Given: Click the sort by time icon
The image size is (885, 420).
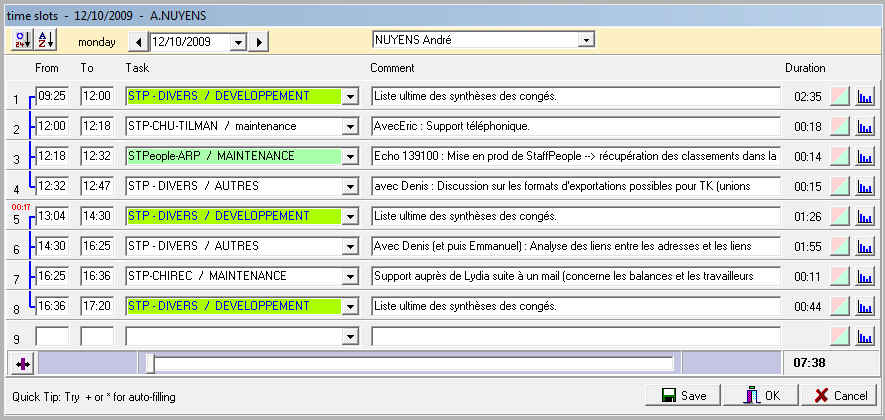Looking at the screenshot, I should [21, 41].
